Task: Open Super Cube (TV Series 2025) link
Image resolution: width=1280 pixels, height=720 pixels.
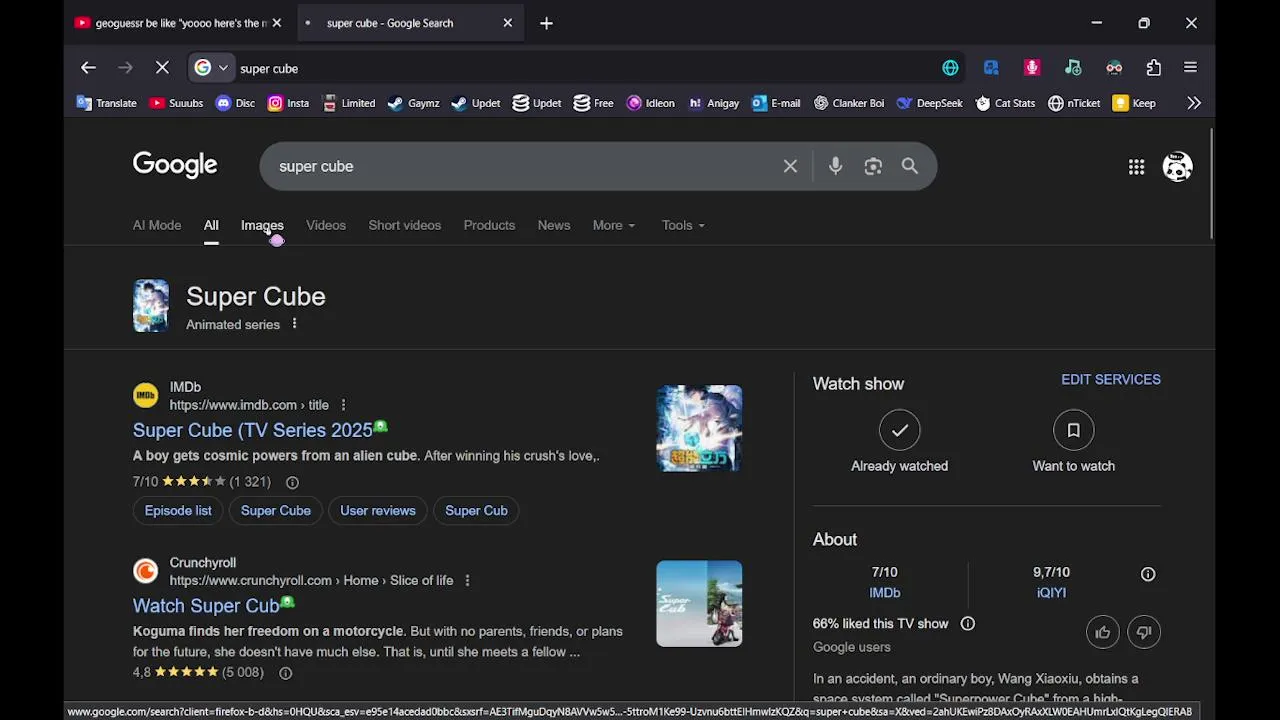Action: coord(252,430)
